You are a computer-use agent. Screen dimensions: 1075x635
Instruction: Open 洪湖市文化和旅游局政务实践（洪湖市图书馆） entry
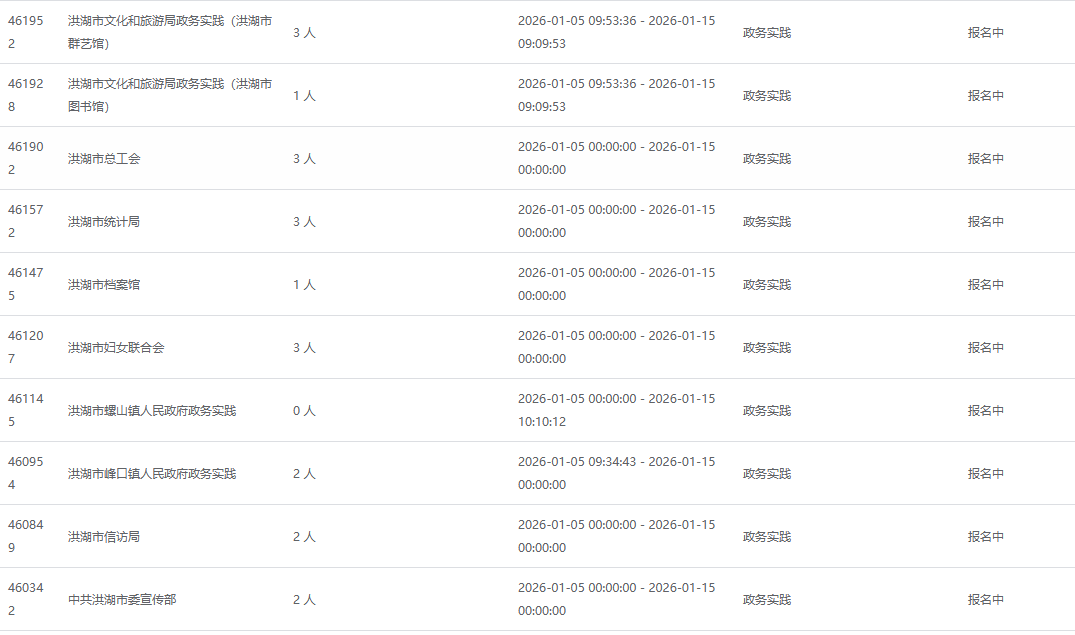tap(169, 95)
